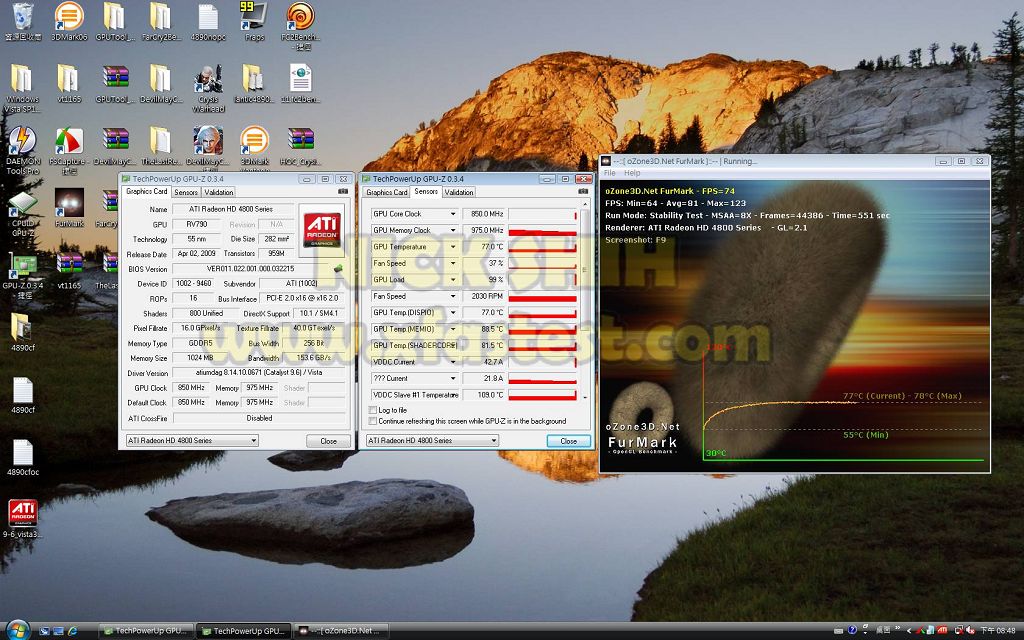Switch to Validation tab in Sensors window
The width and height of the screenshot is (1024, 640).
pyautogui.click(x=459, y=192)
